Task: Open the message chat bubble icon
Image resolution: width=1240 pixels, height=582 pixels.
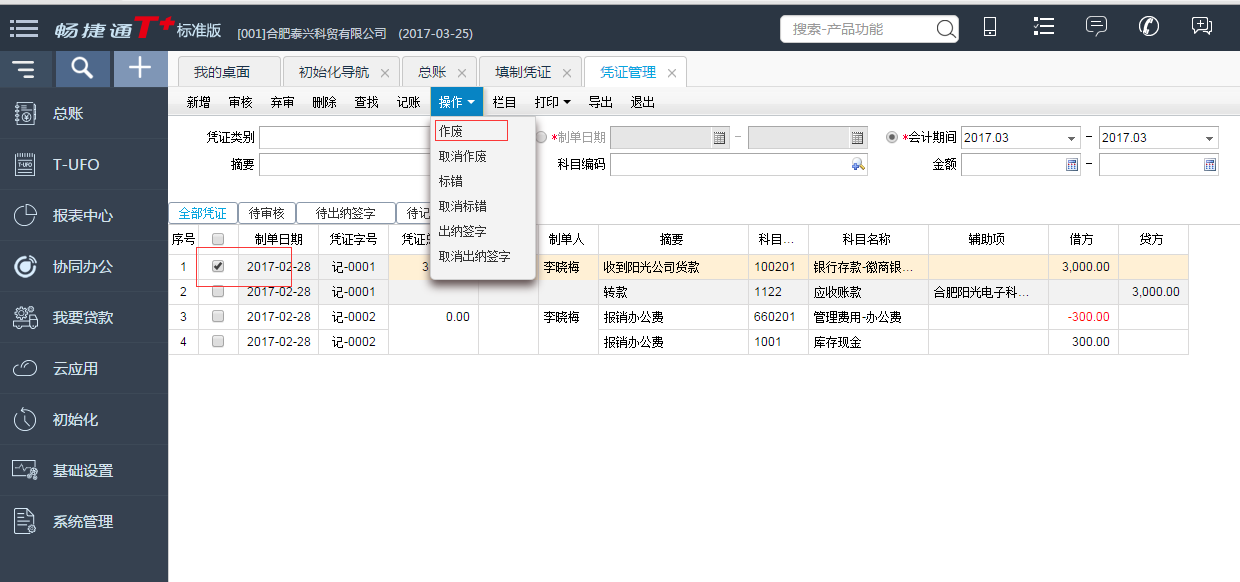Action: (x=1096, y=27)
